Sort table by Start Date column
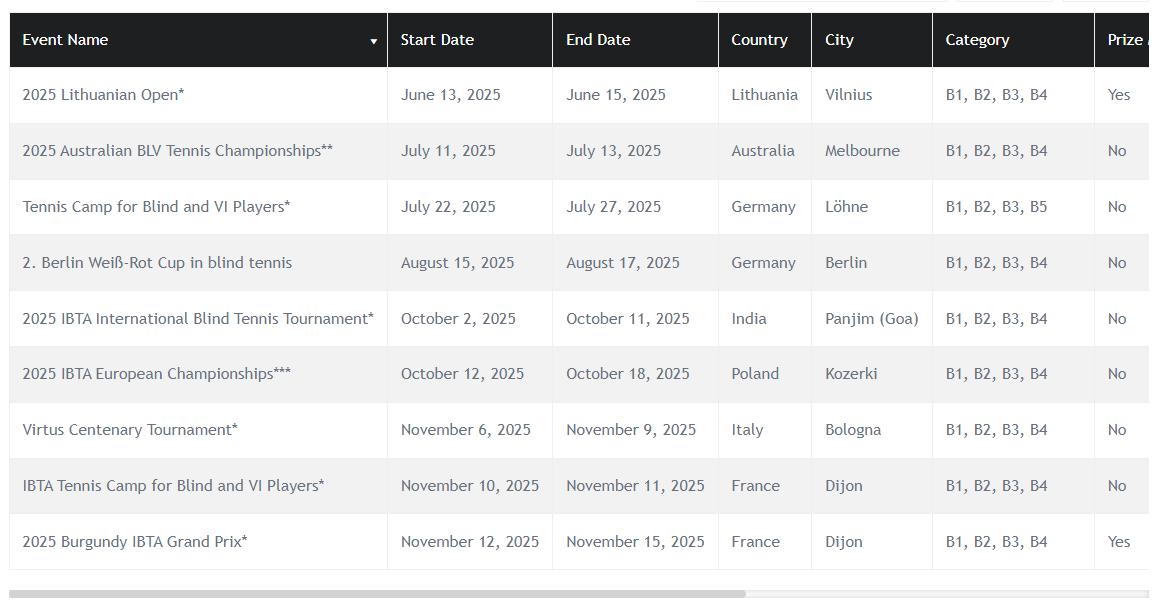The height and width of the screenshot is (609, 1158). point(437,40)
